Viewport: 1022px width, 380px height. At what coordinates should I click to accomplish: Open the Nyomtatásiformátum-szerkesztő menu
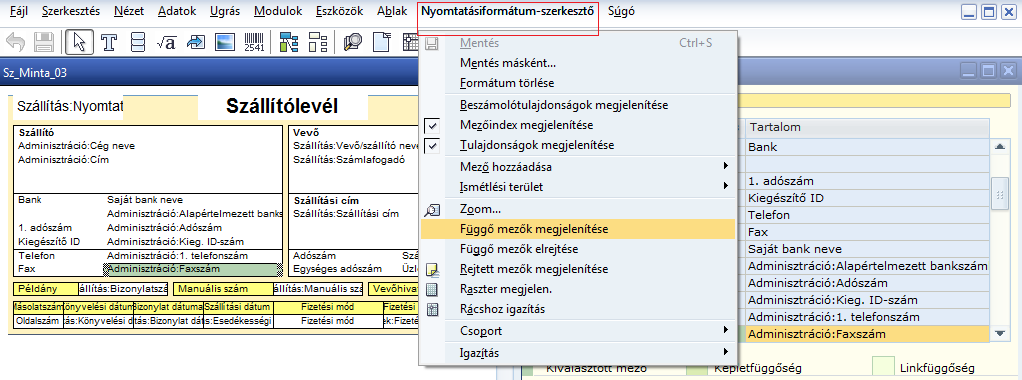point(507,11)
